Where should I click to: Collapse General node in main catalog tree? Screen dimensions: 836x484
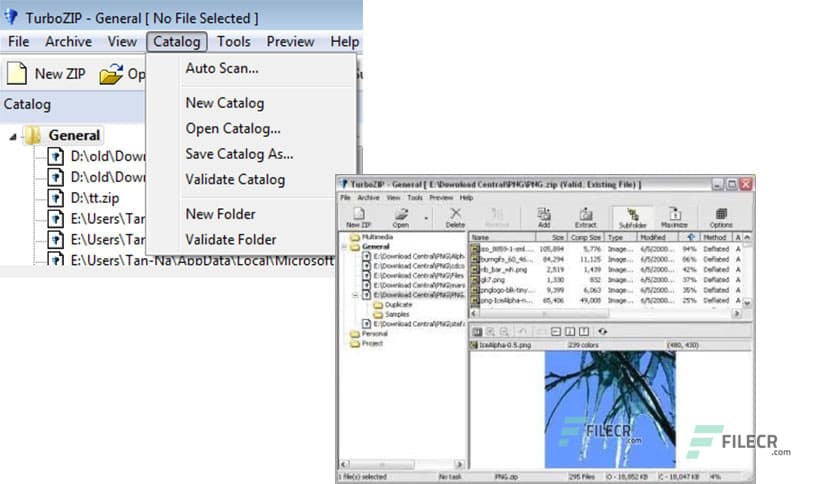[x=13, y=136]
